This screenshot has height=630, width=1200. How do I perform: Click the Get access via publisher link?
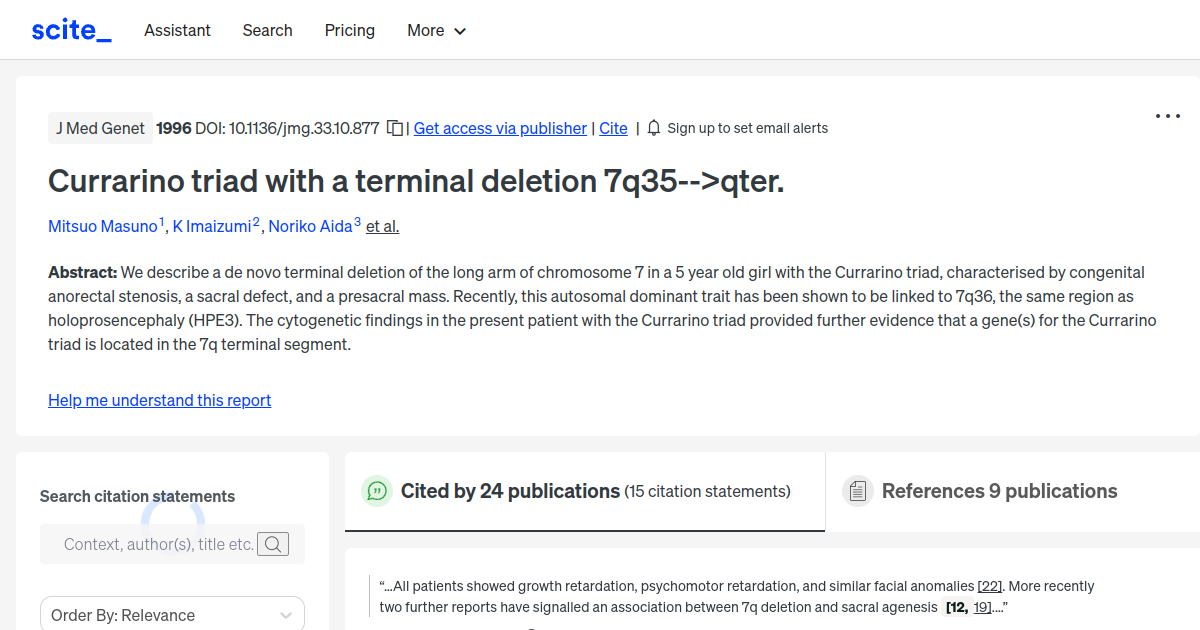[x=500, y=128]
